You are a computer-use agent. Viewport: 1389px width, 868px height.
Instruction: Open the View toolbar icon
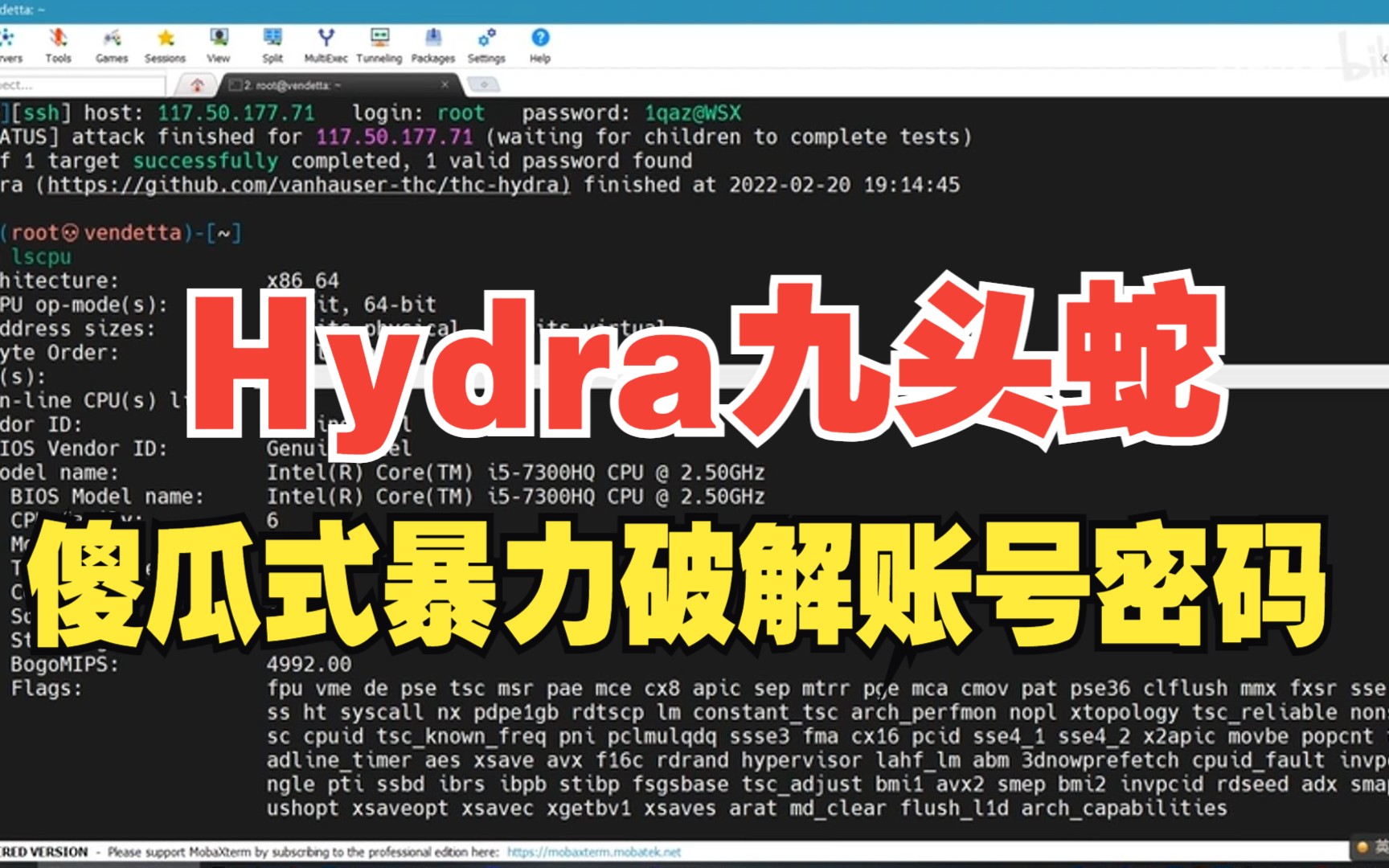point(218,45)
